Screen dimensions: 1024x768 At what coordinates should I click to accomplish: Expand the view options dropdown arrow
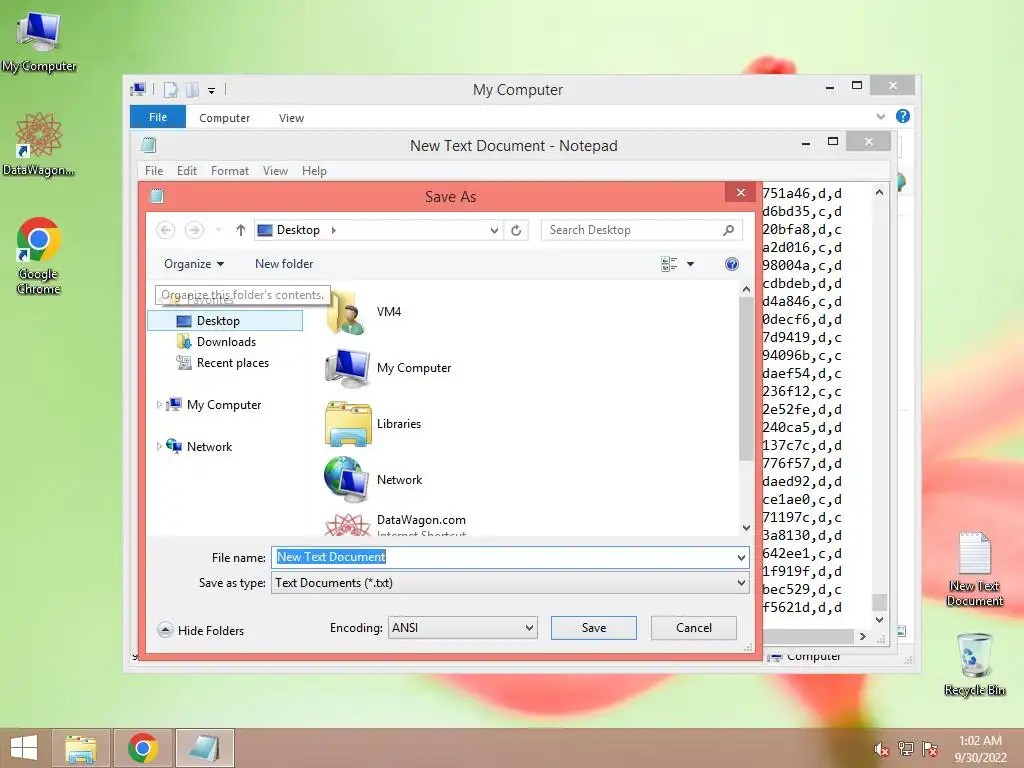click(x=690, y=264)
